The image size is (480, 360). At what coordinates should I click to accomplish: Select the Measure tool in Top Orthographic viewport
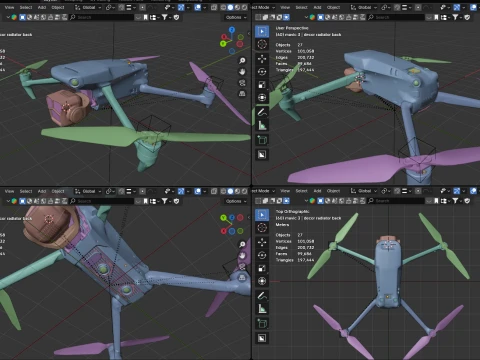pos(262,309)
